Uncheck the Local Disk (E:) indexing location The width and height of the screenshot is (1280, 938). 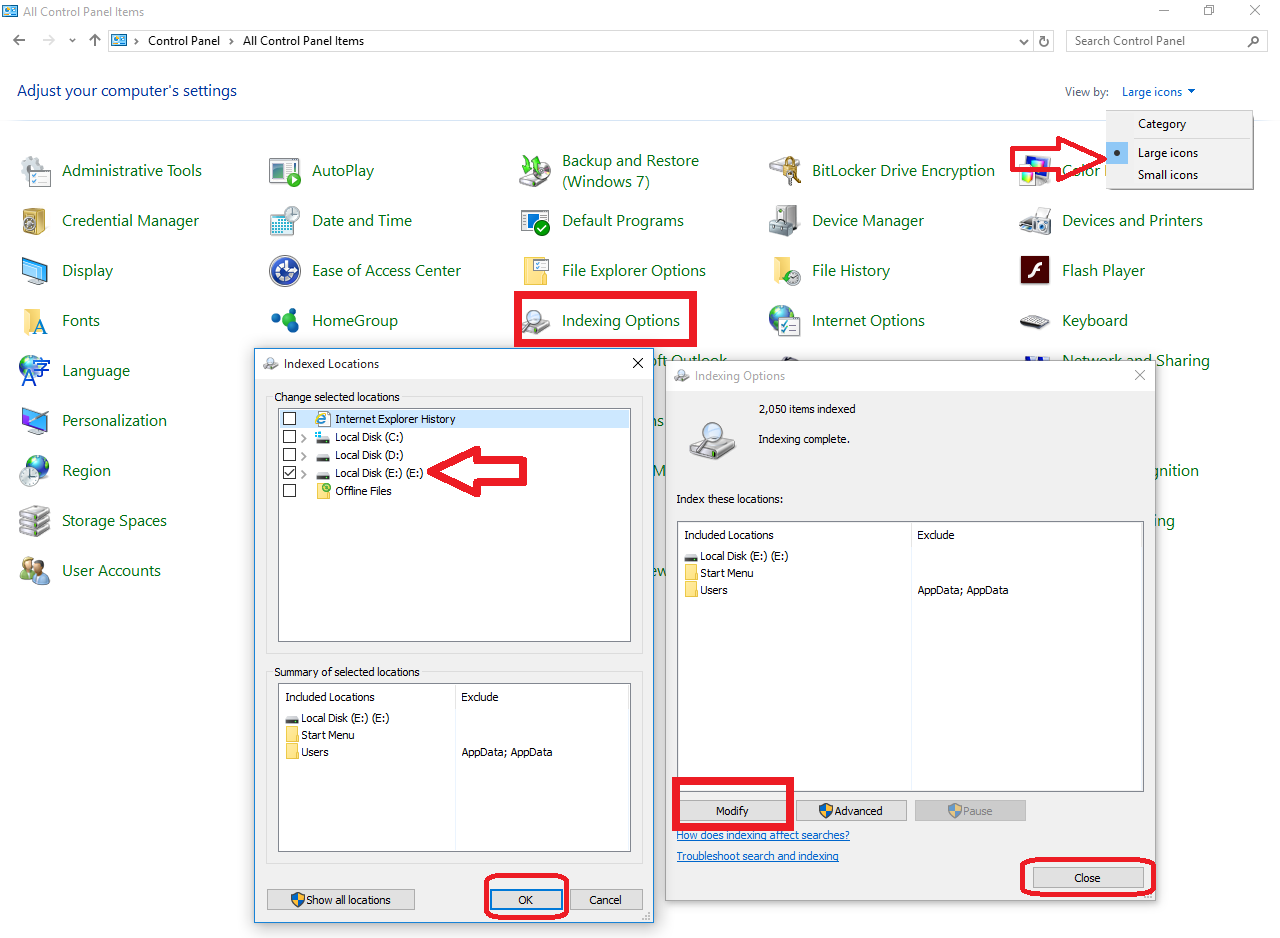(289, 472)
